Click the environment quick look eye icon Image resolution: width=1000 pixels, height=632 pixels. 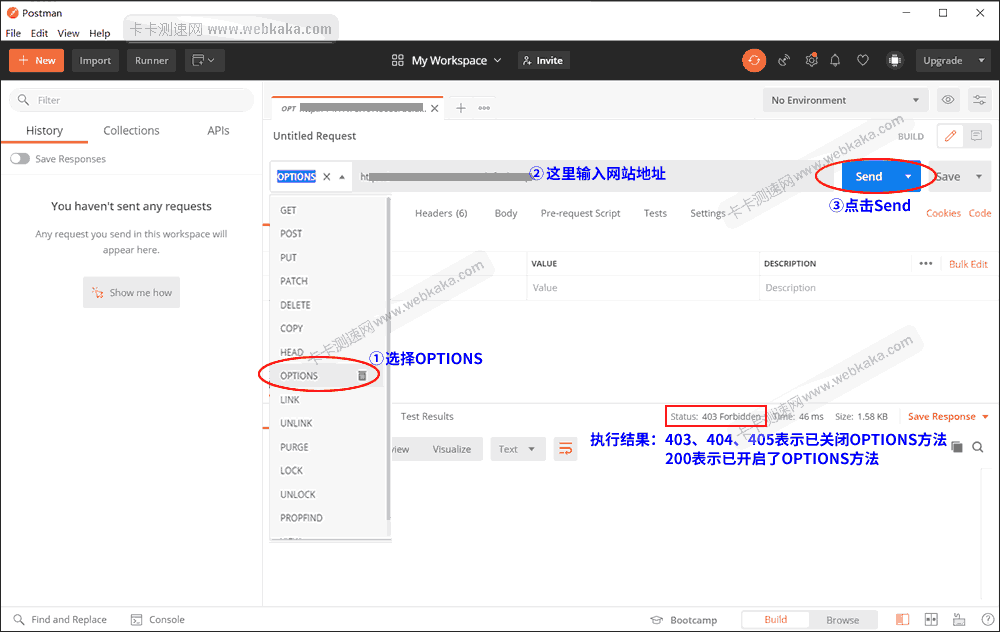(x=948, y=100)
